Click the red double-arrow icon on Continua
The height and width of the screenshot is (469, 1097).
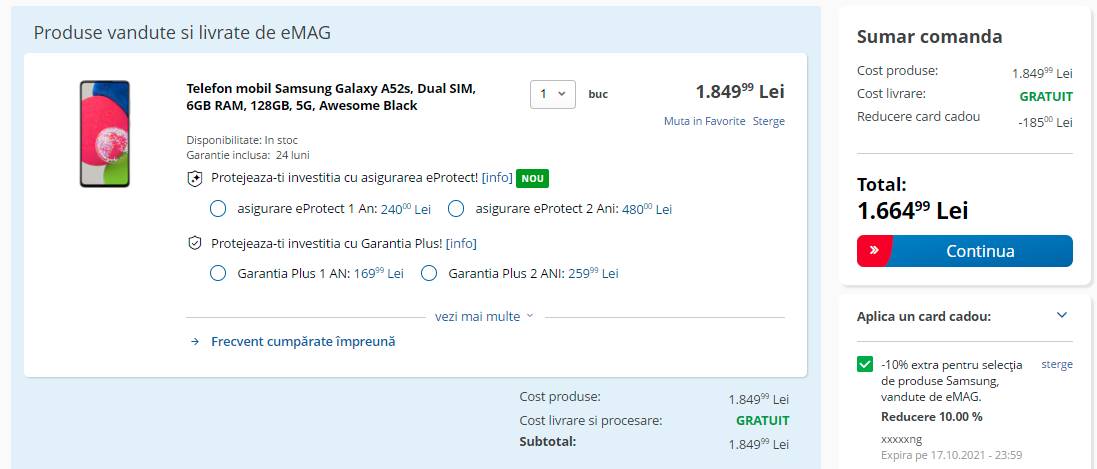pos(874,251)
